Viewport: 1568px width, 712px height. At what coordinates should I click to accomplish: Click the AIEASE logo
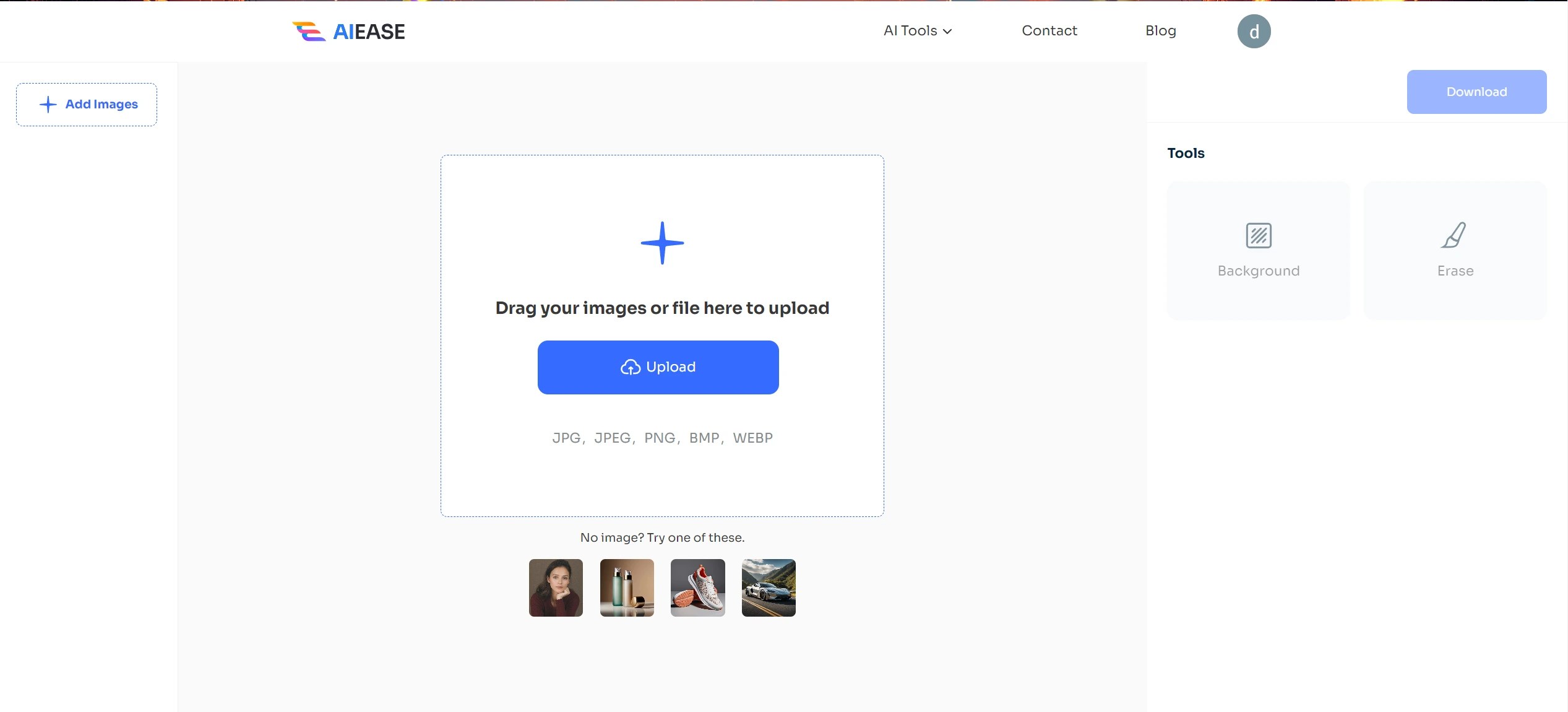click(348, 30)
